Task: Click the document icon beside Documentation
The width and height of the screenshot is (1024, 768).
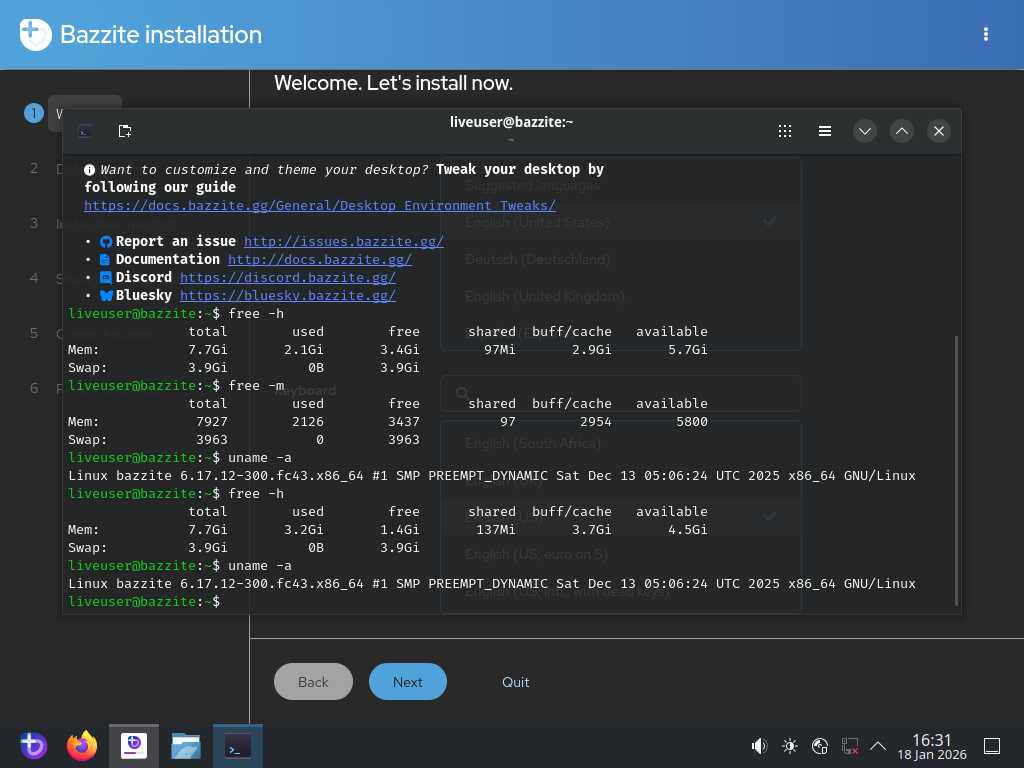Action: (x=105, y=260)
